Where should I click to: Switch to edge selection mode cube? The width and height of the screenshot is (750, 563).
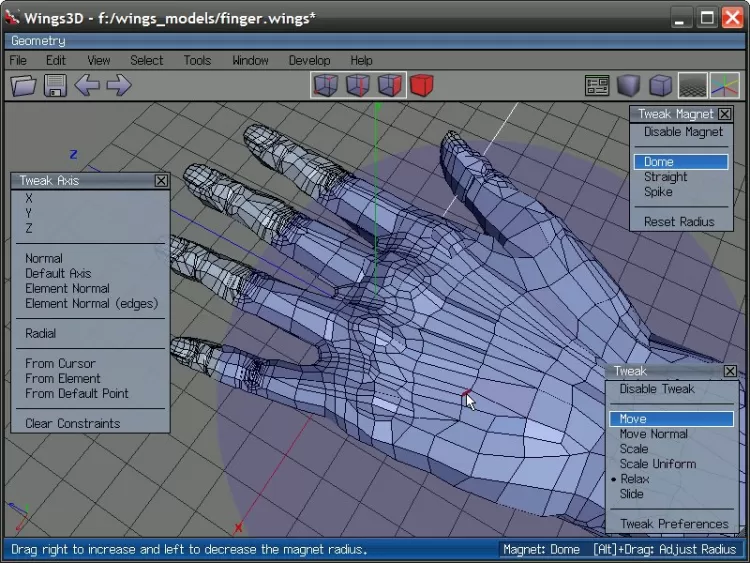[x=358, y=86]
